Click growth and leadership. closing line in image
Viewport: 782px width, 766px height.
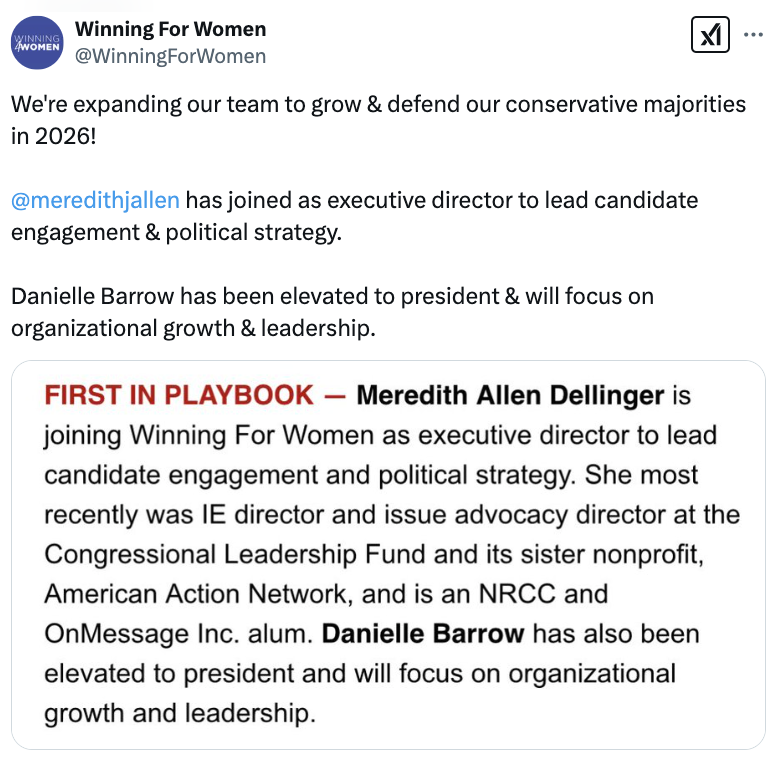(180, 713)
